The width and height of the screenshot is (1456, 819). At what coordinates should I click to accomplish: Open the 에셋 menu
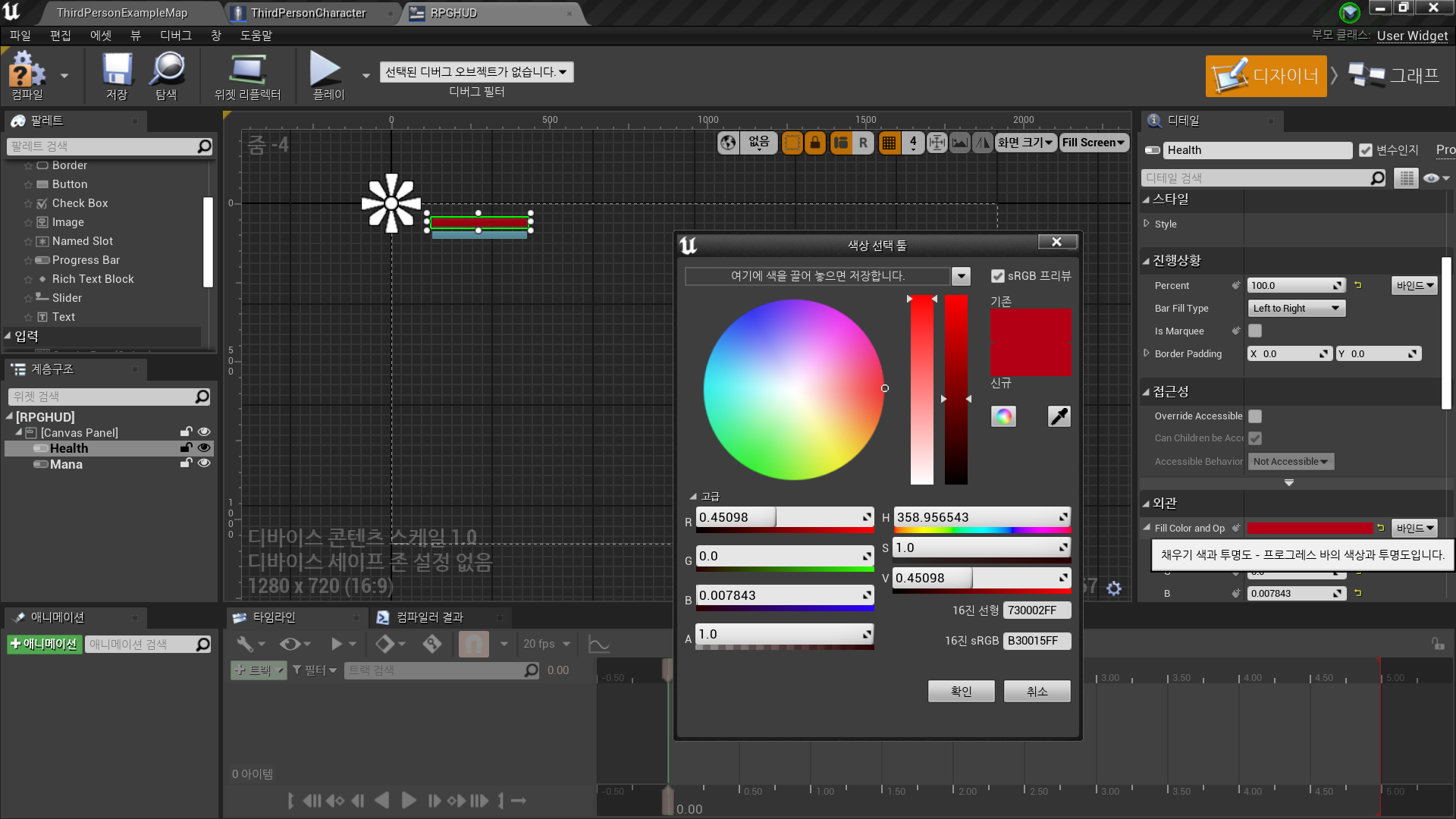tap(100, 36)
